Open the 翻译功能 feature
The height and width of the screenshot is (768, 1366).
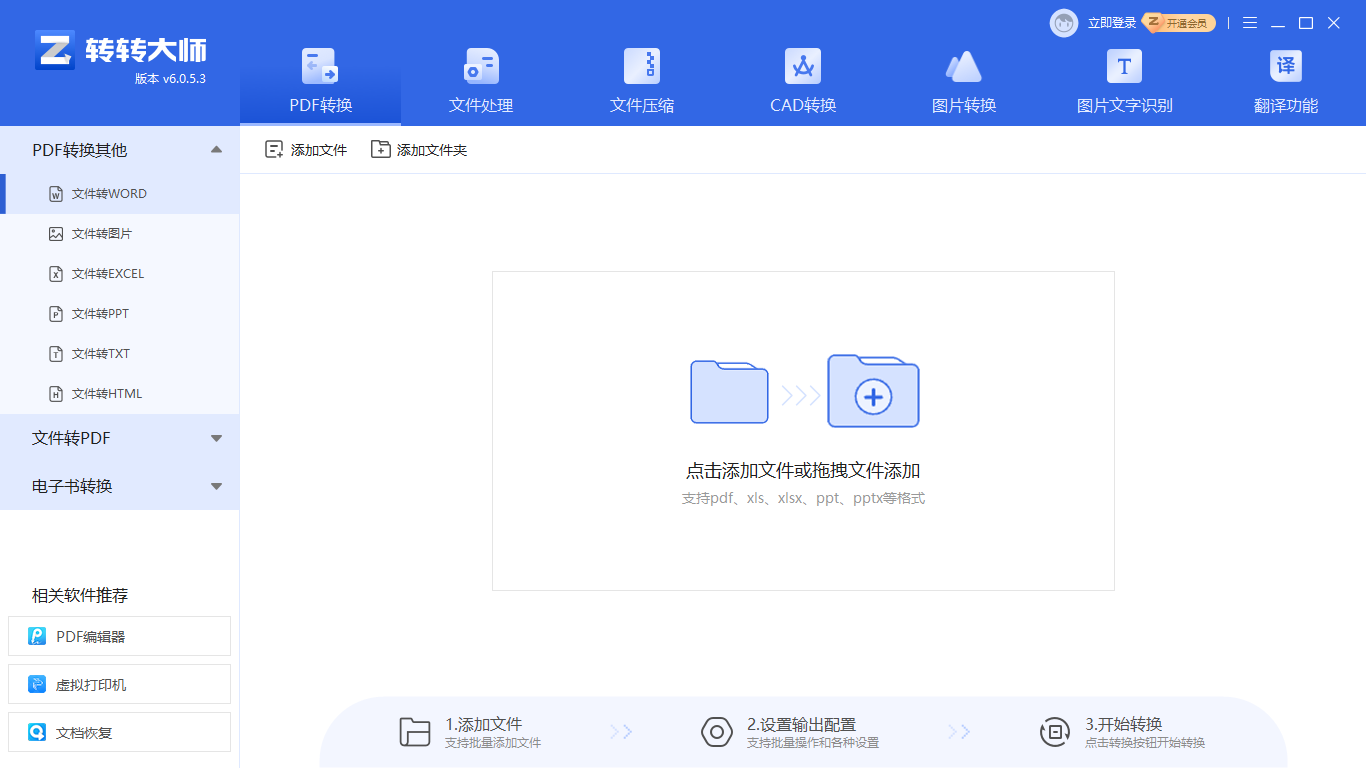[1285, 66]
